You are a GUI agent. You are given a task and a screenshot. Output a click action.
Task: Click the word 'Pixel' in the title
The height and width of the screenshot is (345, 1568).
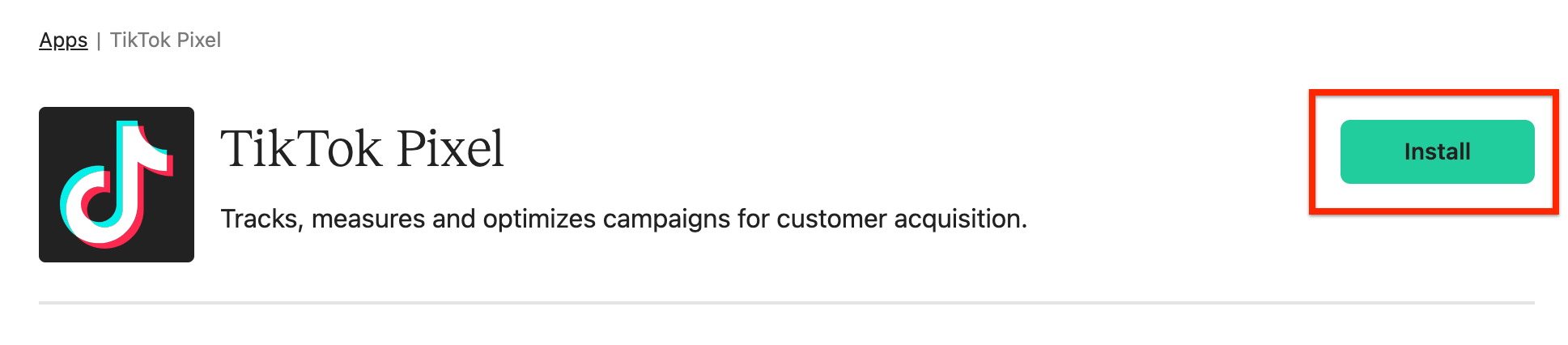coord(450,149)
